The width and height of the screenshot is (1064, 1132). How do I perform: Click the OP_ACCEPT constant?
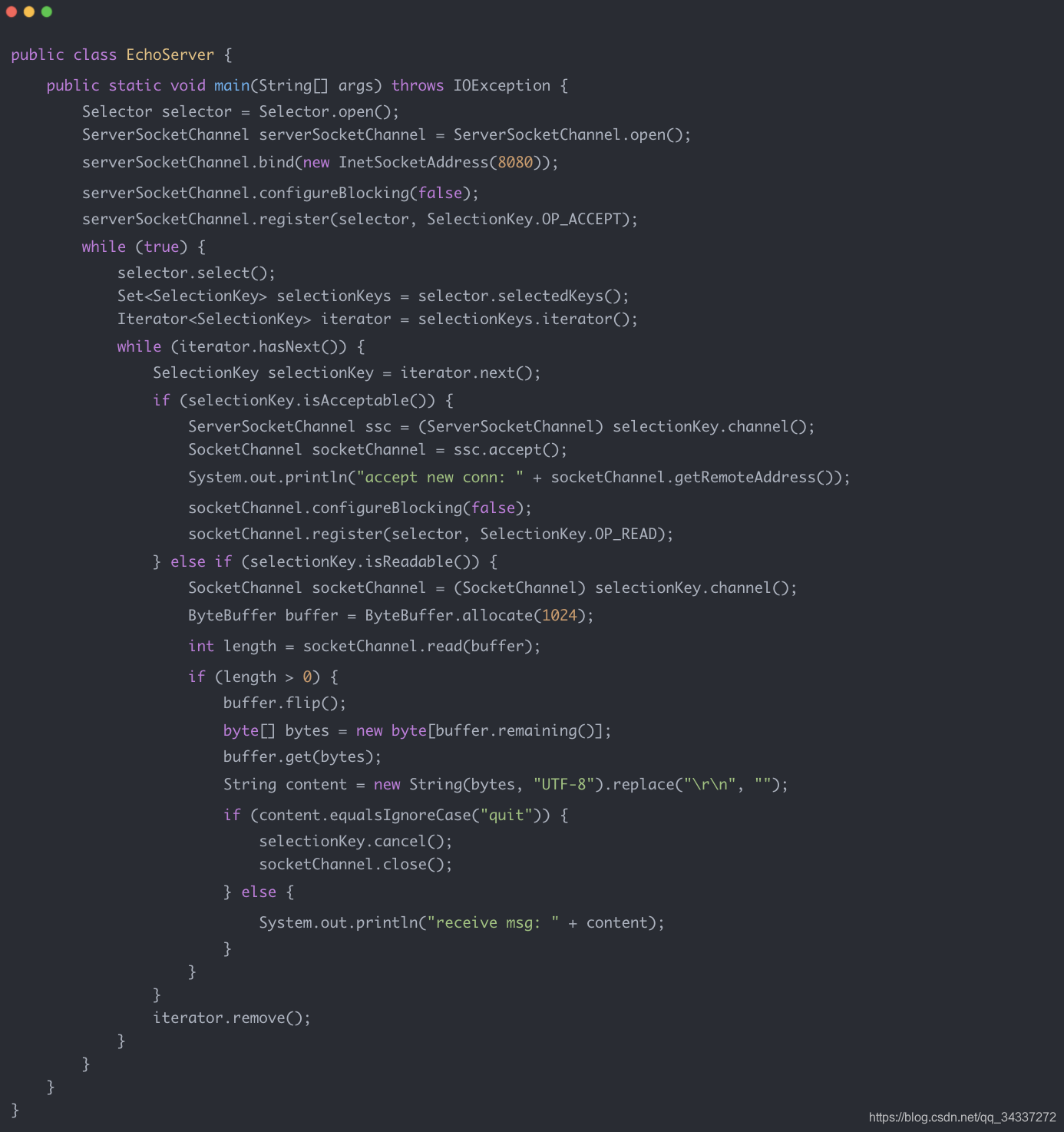click(x=581, y=219)
